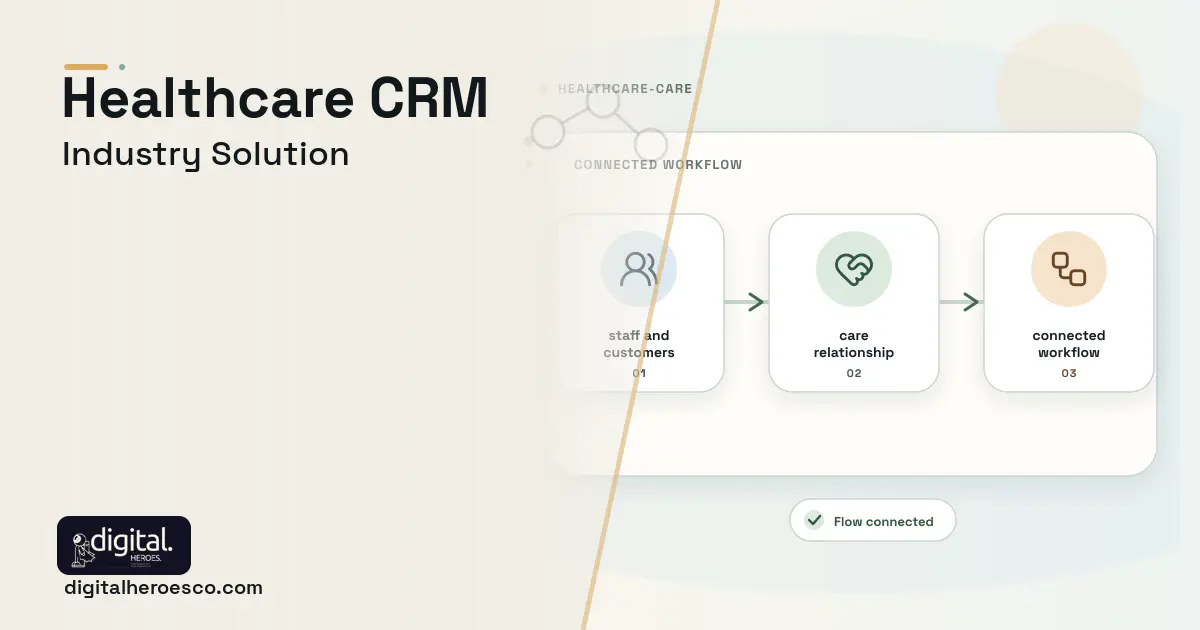Click step number 02
1200x630 pixels.
(x=854, y=373)
